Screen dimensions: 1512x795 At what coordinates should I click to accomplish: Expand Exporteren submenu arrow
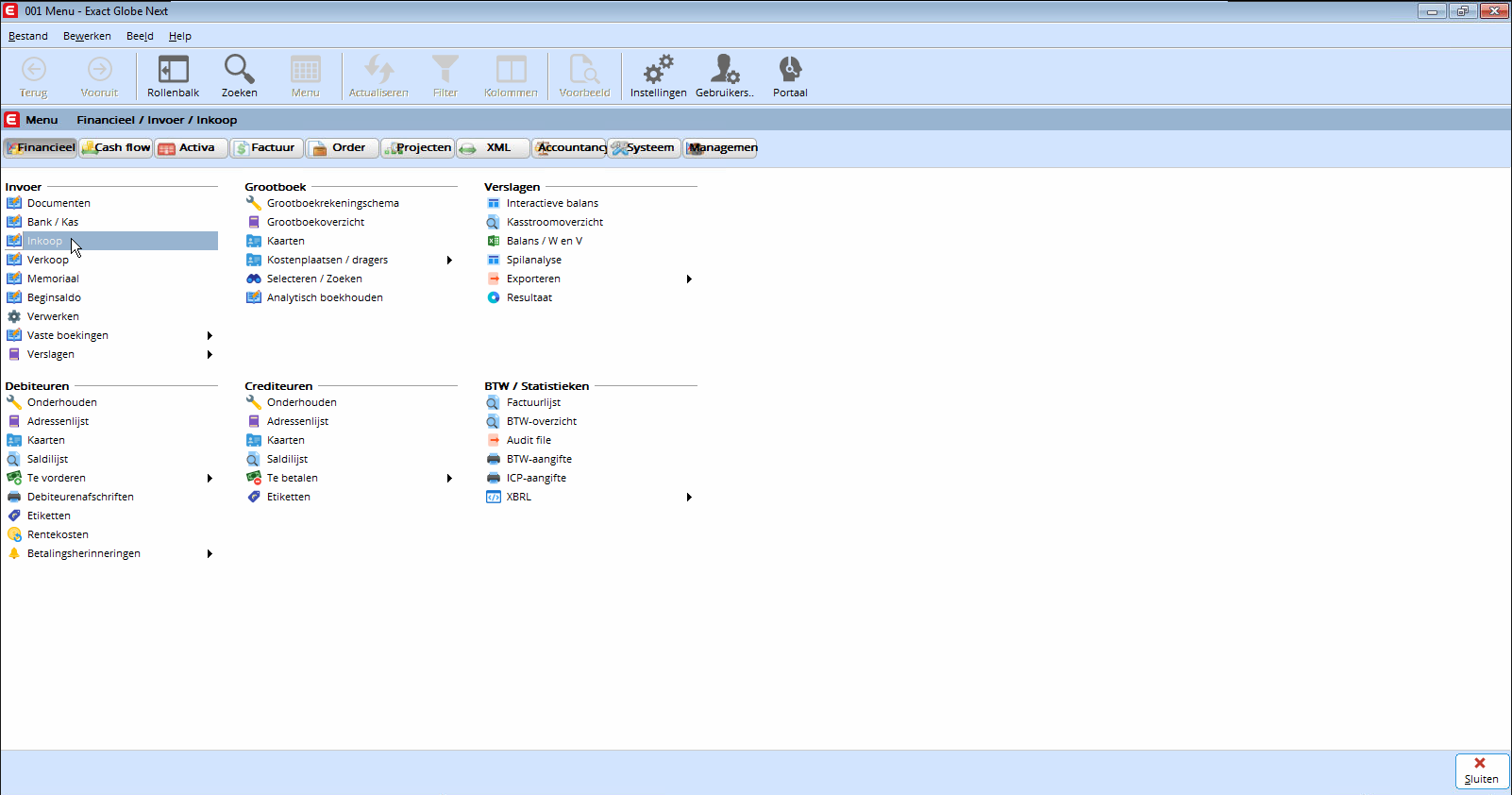689,279
